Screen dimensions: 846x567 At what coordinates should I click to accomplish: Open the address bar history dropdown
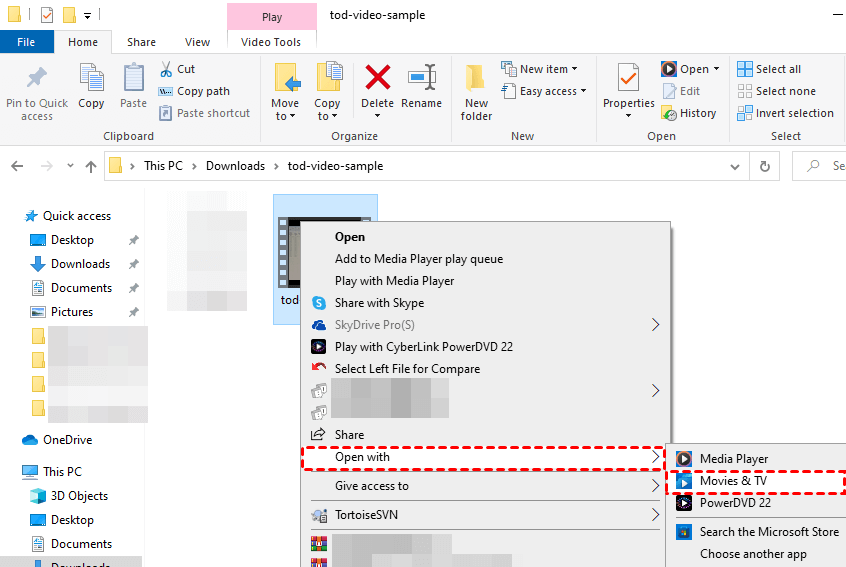click(735, 167)
